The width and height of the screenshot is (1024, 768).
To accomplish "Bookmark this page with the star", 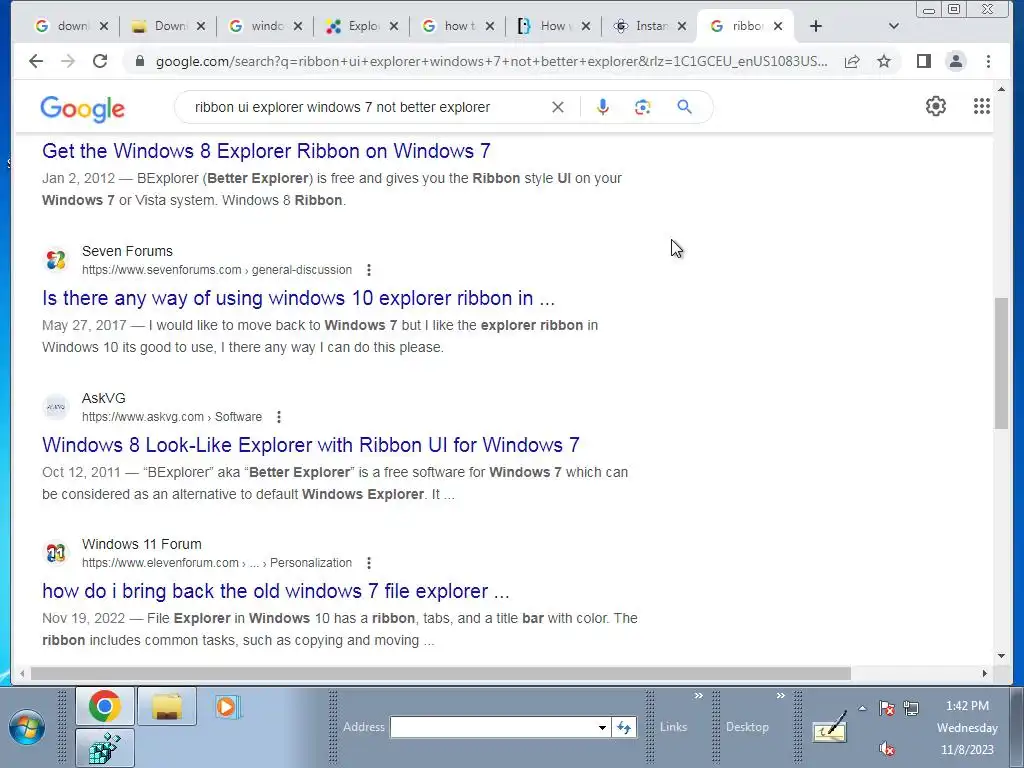I will coord(884,61).
